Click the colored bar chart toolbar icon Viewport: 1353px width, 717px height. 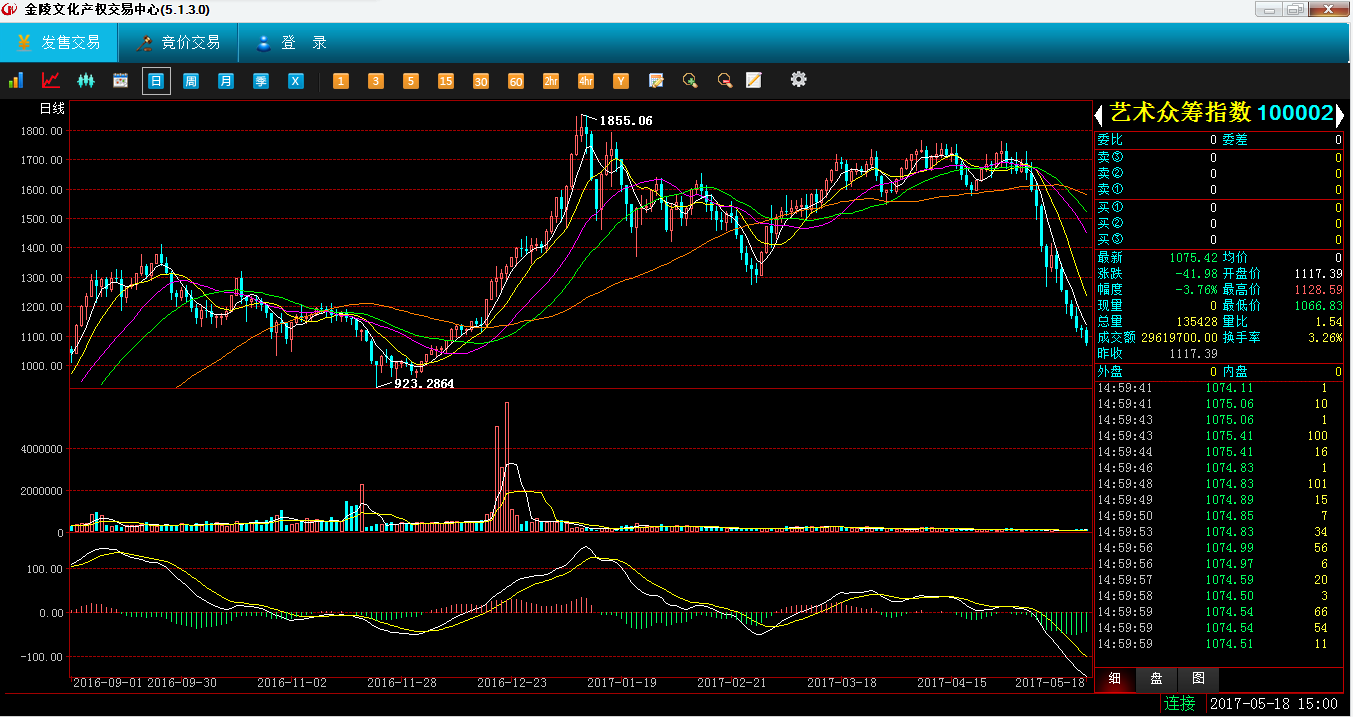pos(16,80)
